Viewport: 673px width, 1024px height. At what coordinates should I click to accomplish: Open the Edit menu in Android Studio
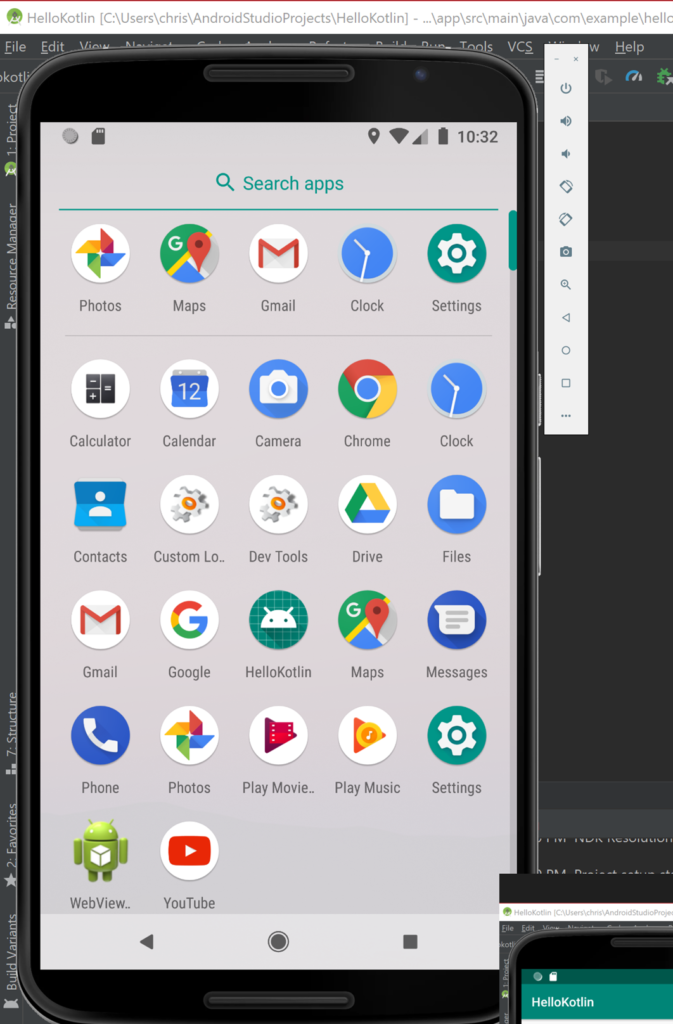[52, 47]
